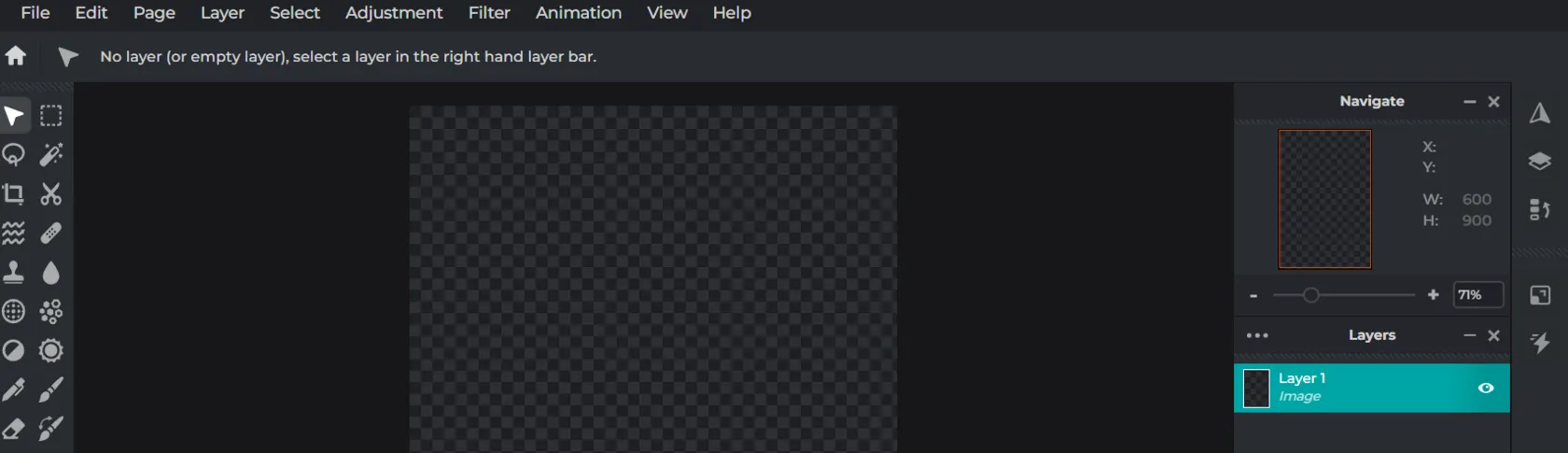
Task: Select the Clone stamp tool
Action: click(14, 273)
